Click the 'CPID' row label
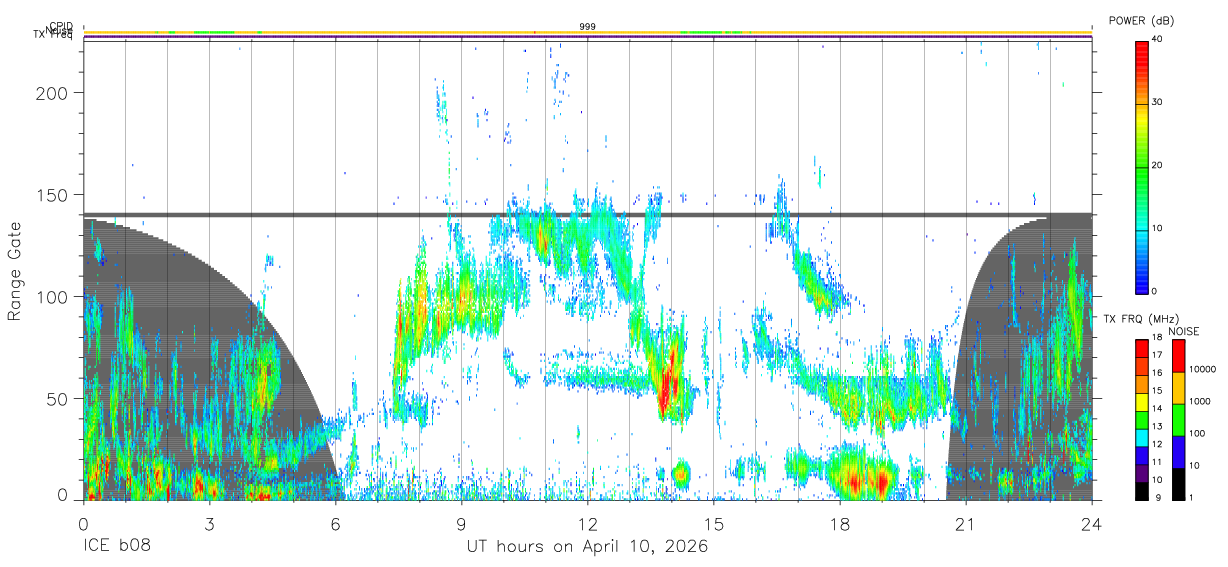 (61, 26)
